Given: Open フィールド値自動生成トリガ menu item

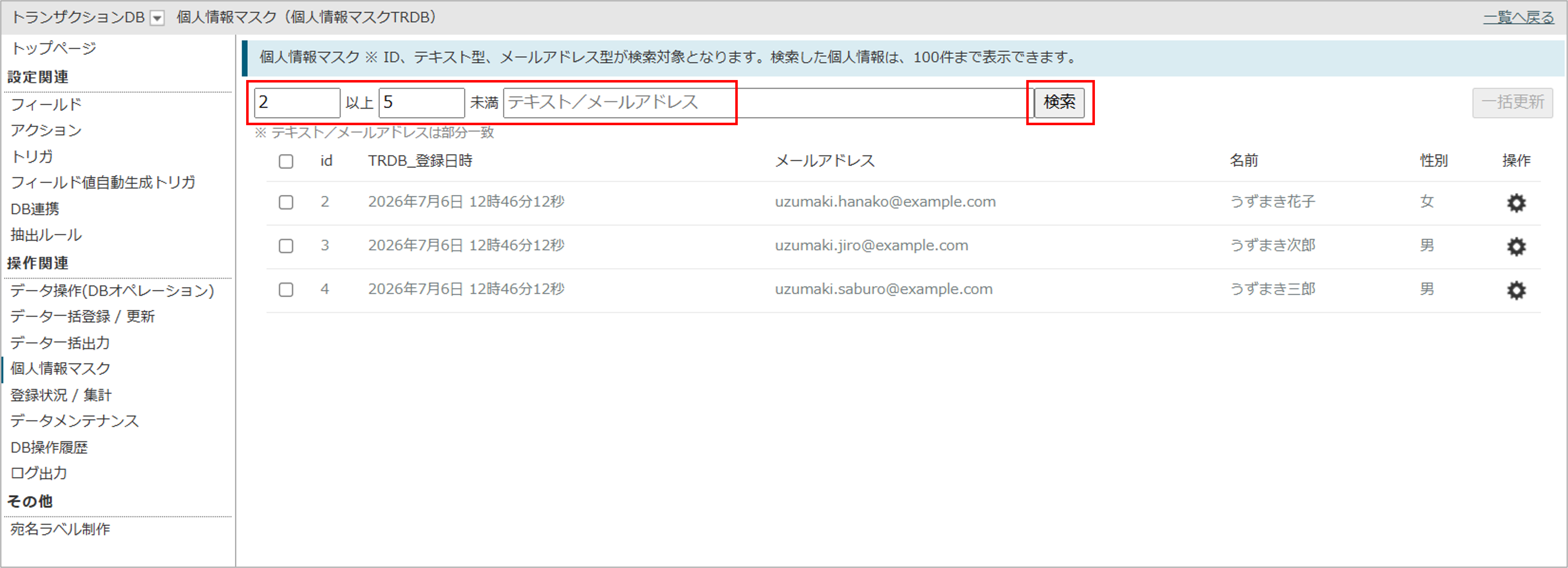Looking at the screenshot, I should (103, 182).
